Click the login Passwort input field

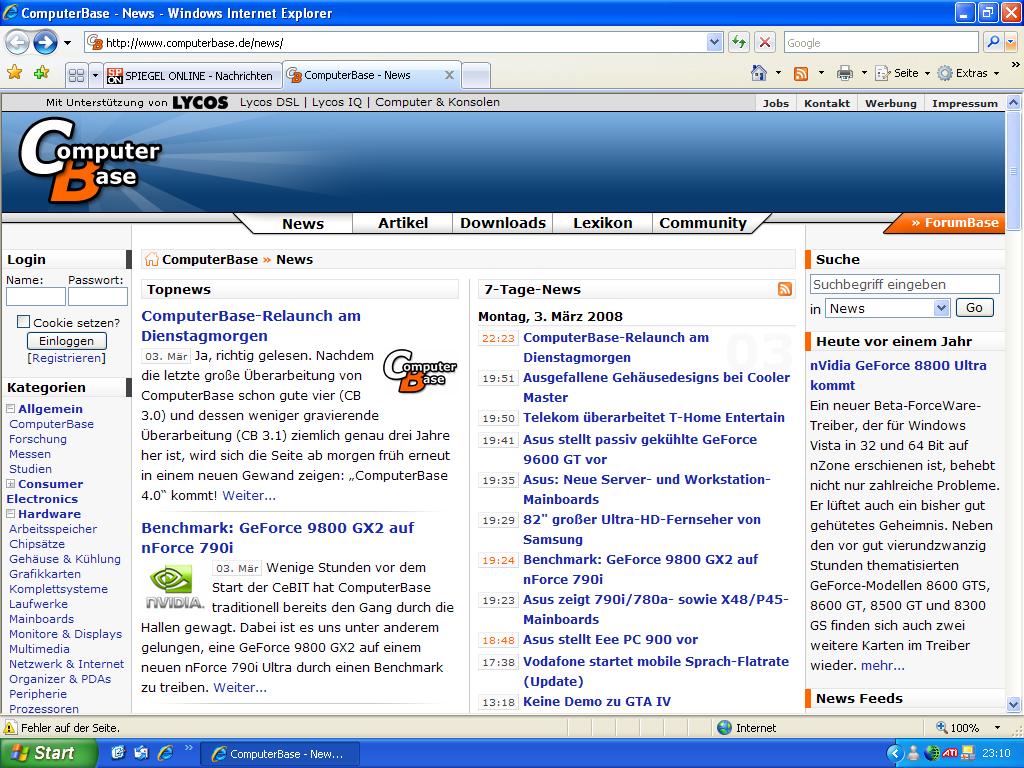pyautogui.click(x=98, y=297)
